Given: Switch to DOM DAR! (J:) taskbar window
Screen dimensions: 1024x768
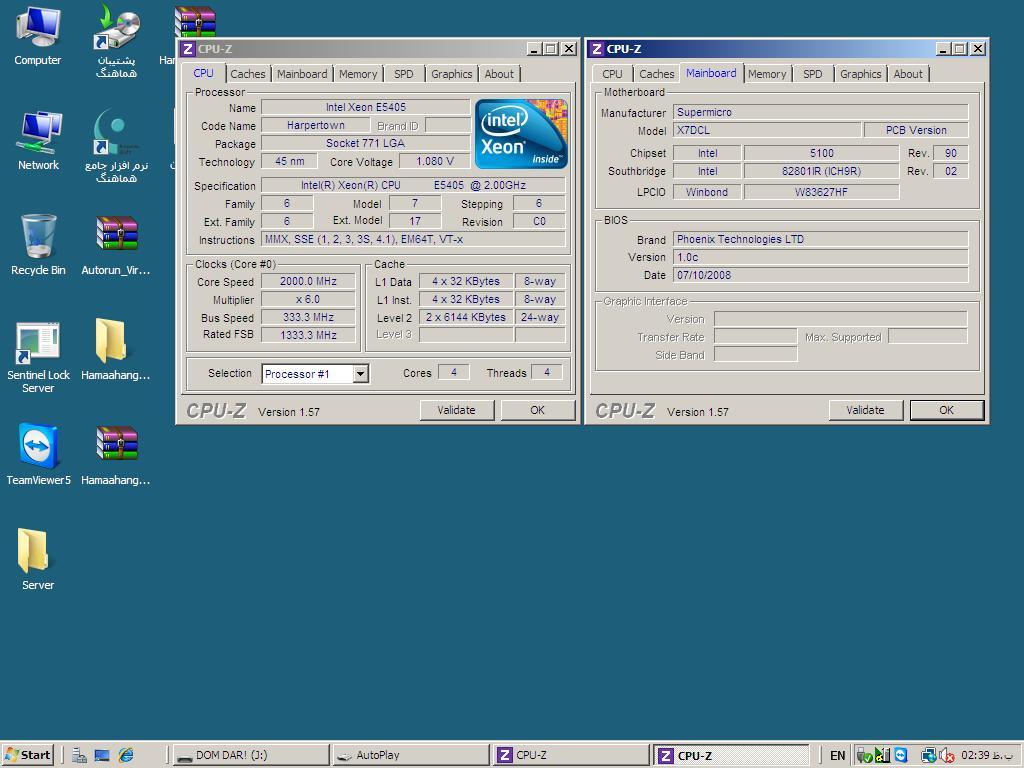Looking at the screenshot, I should point(251,755).
